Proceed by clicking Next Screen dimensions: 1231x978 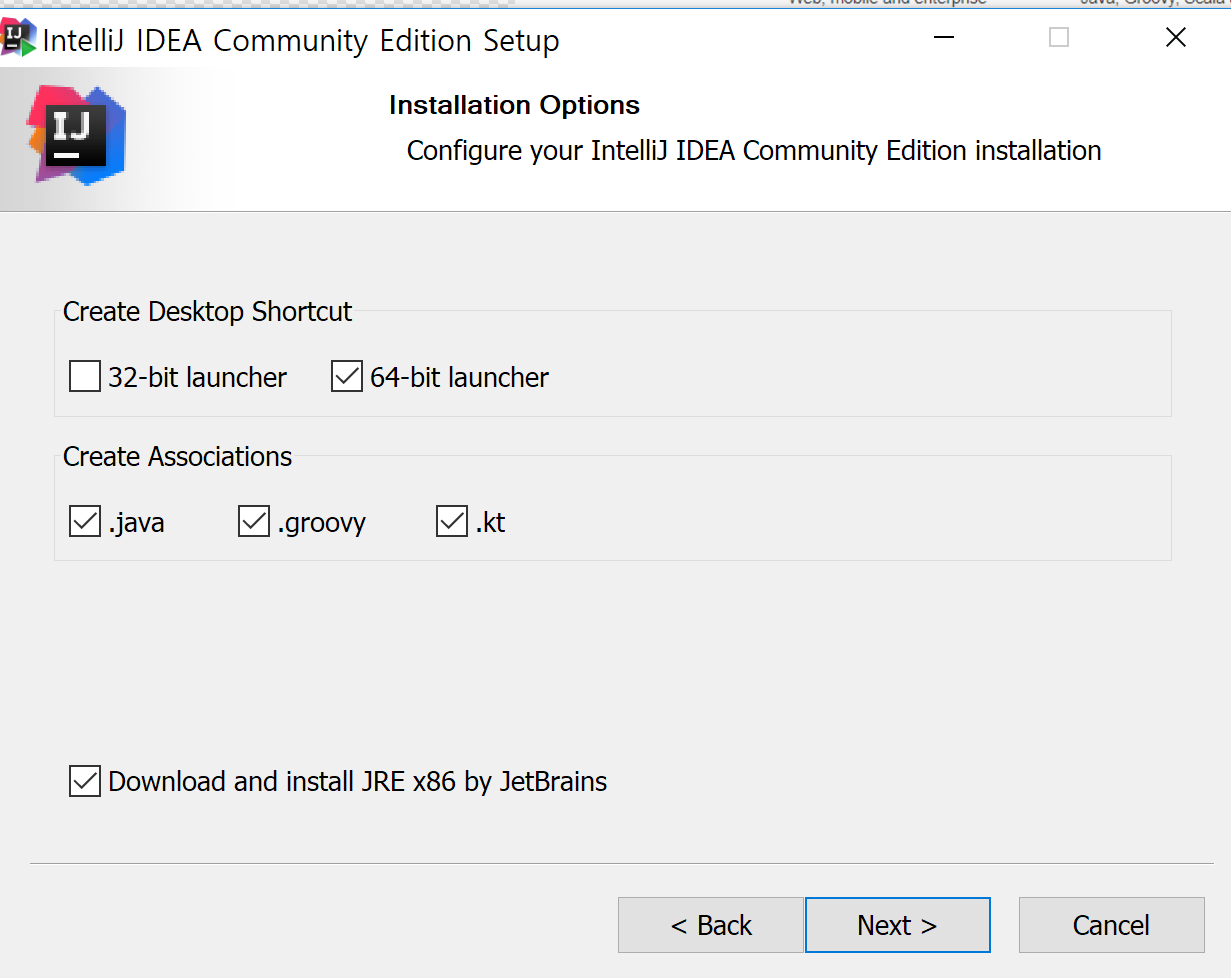coord(897,925)
